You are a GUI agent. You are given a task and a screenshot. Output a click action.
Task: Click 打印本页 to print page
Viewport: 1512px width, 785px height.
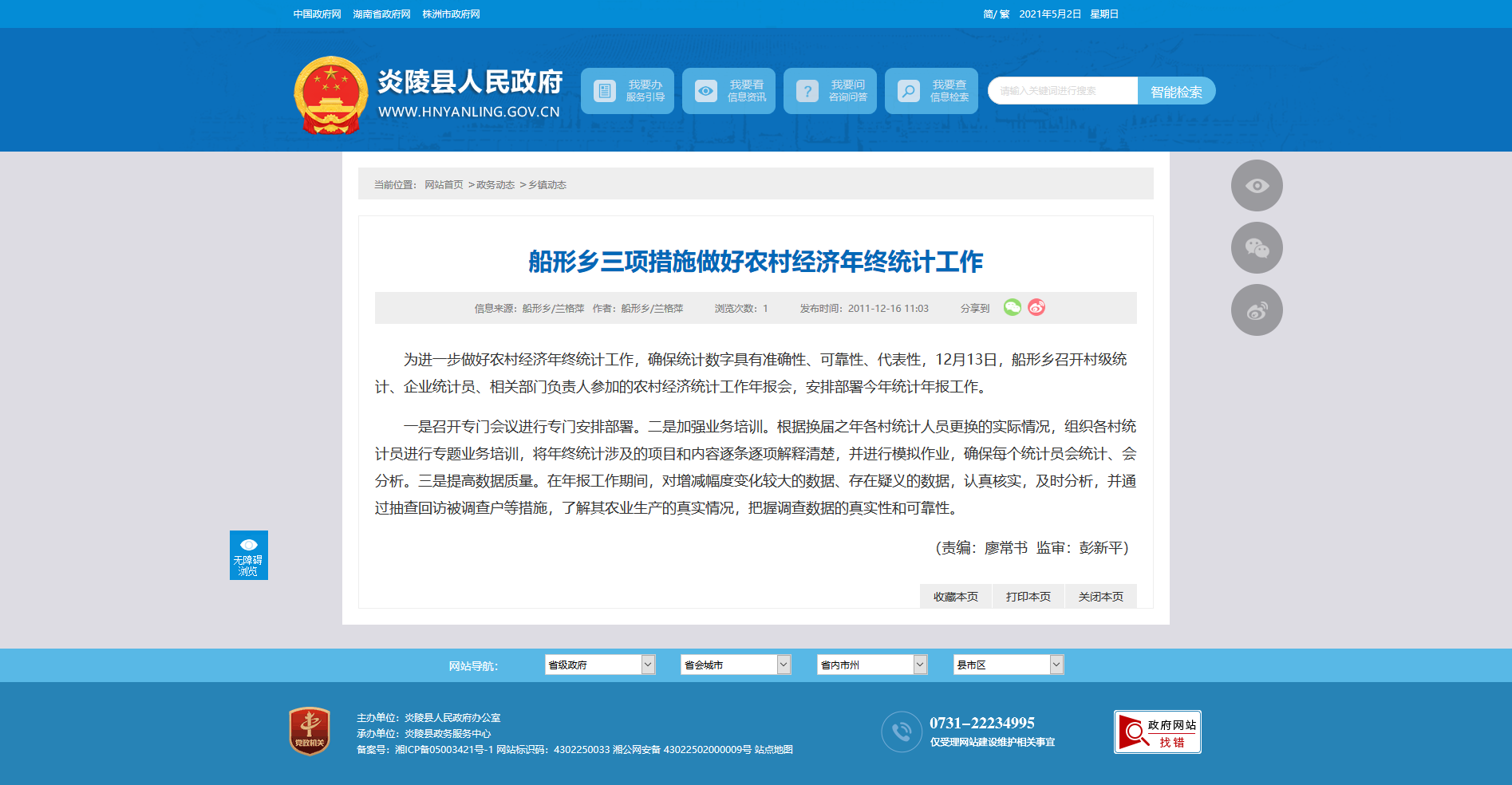click(1028, 597)
